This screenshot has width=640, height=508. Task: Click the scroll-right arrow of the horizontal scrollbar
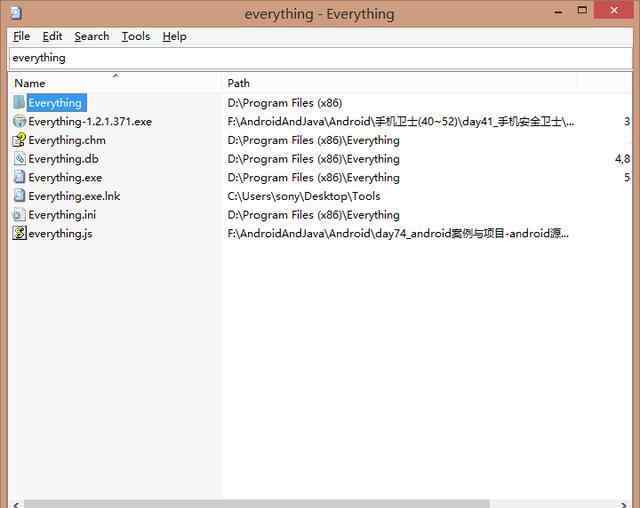tap(624, 505)
